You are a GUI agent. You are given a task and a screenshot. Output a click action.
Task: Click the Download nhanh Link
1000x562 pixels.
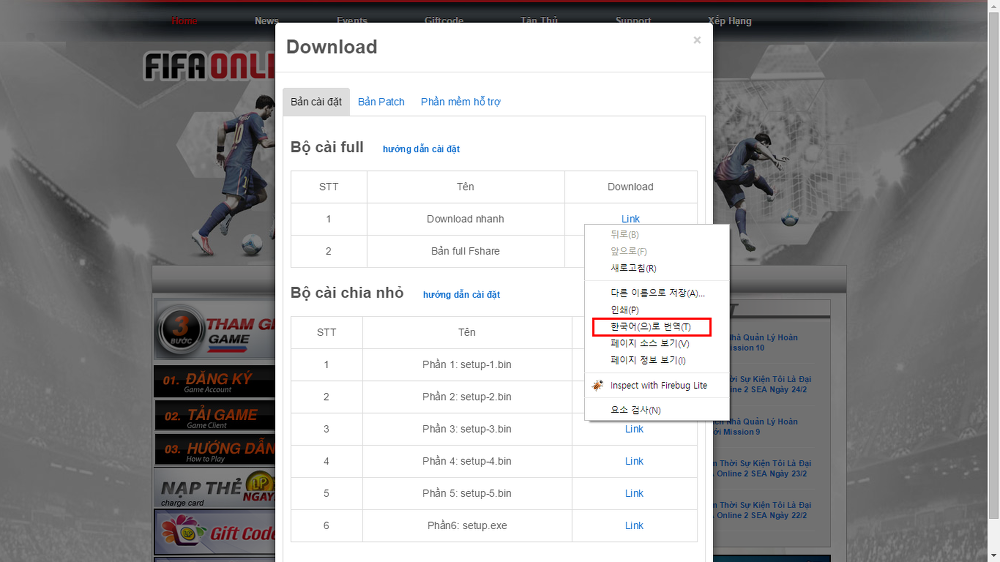[x=630, y=219]
